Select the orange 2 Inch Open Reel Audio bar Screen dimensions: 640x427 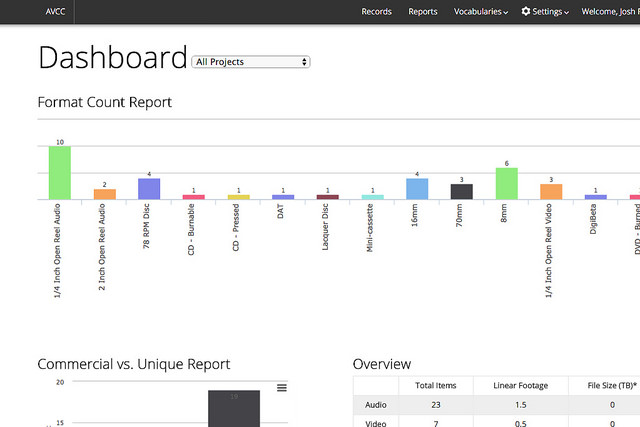(105, 193)
